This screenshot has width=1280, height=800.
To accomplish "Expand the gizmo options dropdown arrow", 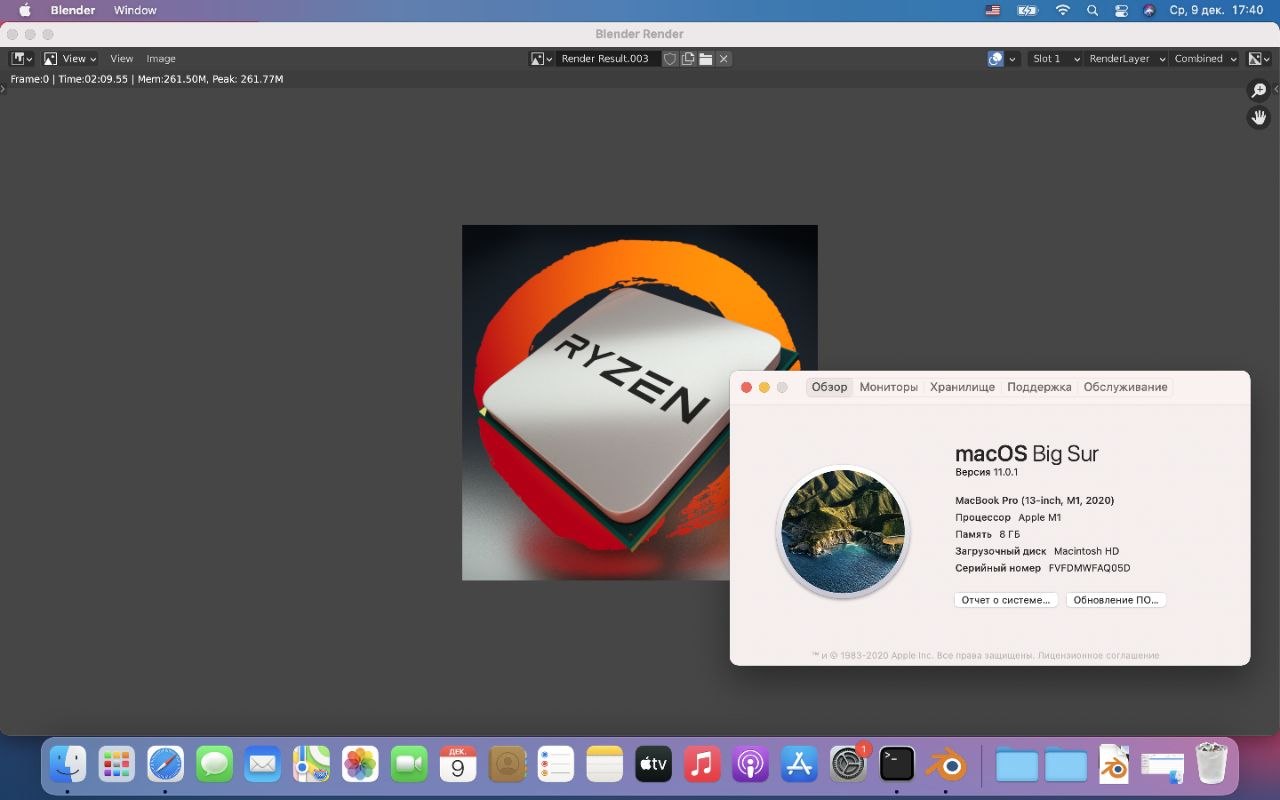I will pyautogui.click(x=1012, y=59).
